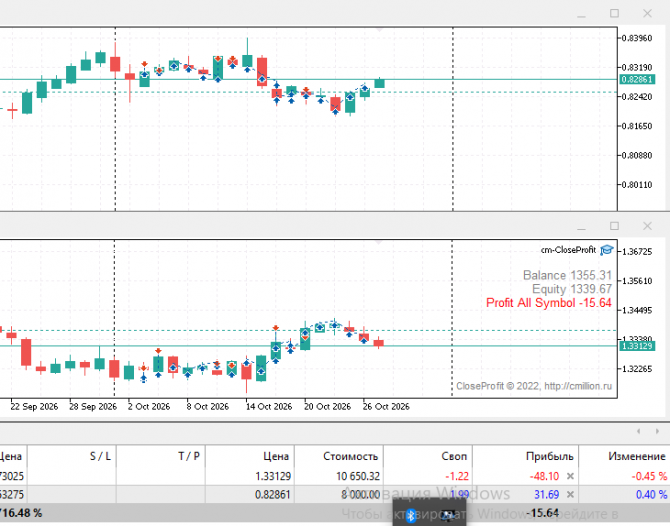Sort by the Своп column header
The width and height of the screenshot is (670, 526).
click(428, 456)
